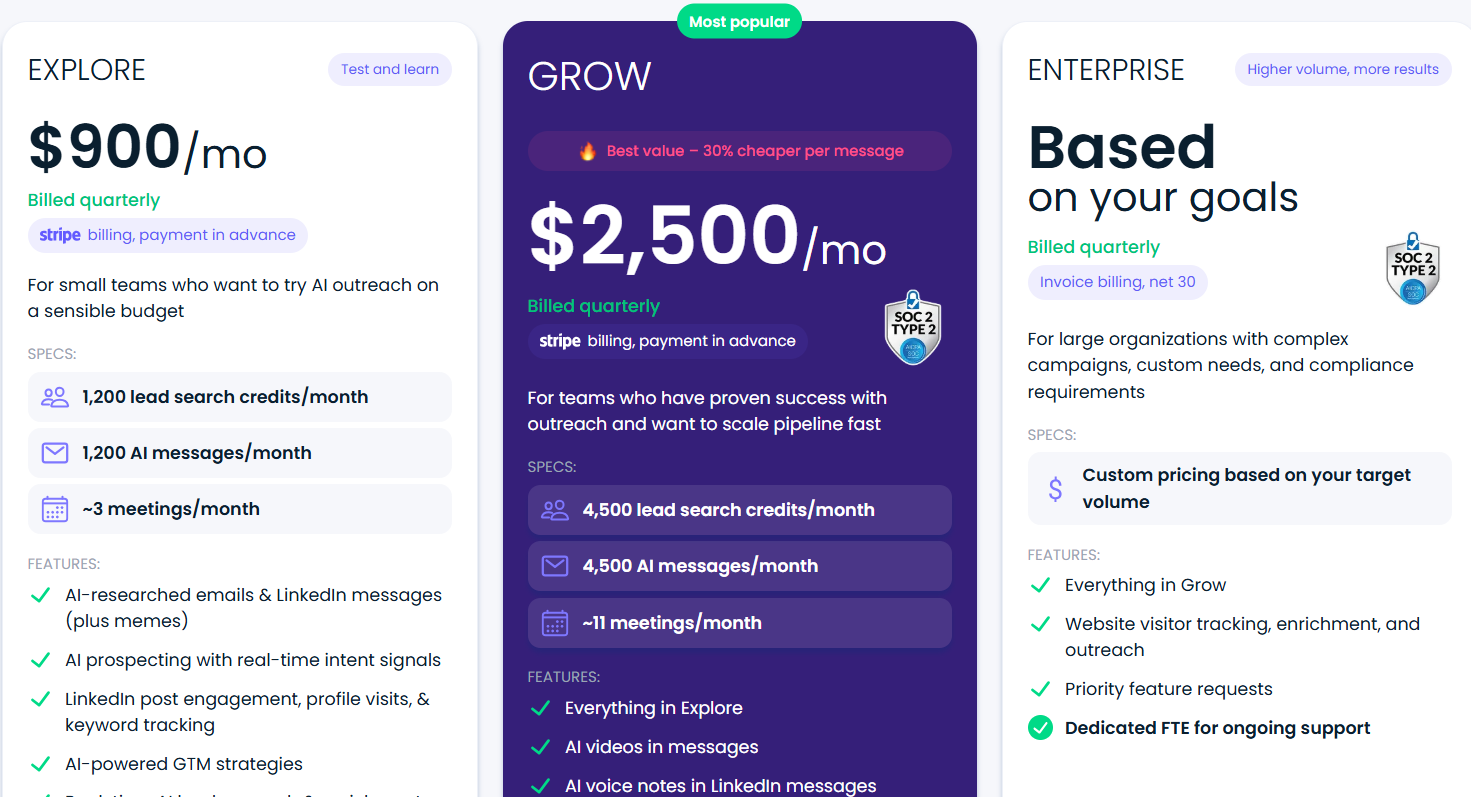
Task: Click the Stripe logo in Explore billing badge
Action: 59,235
